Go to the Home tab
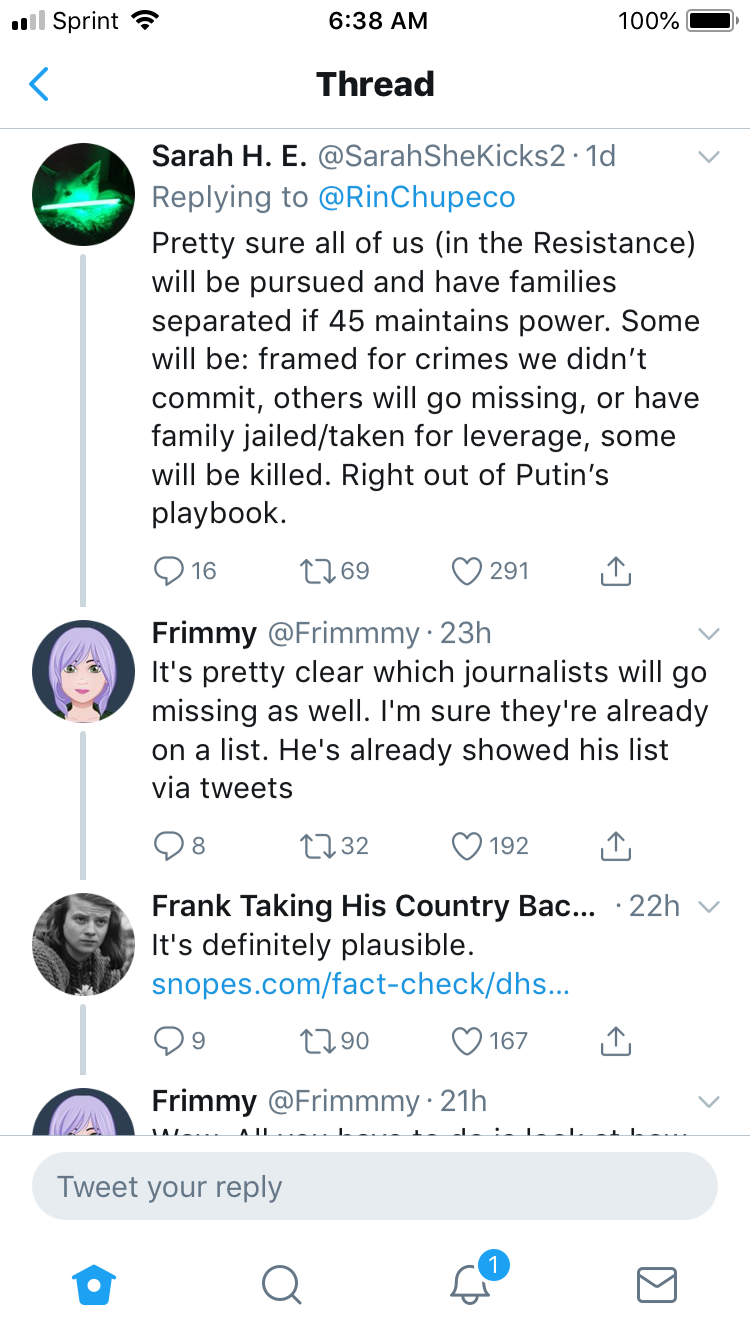This screenshot has height=1334, width=750. pyautogui.click(x=95, y=1285)
